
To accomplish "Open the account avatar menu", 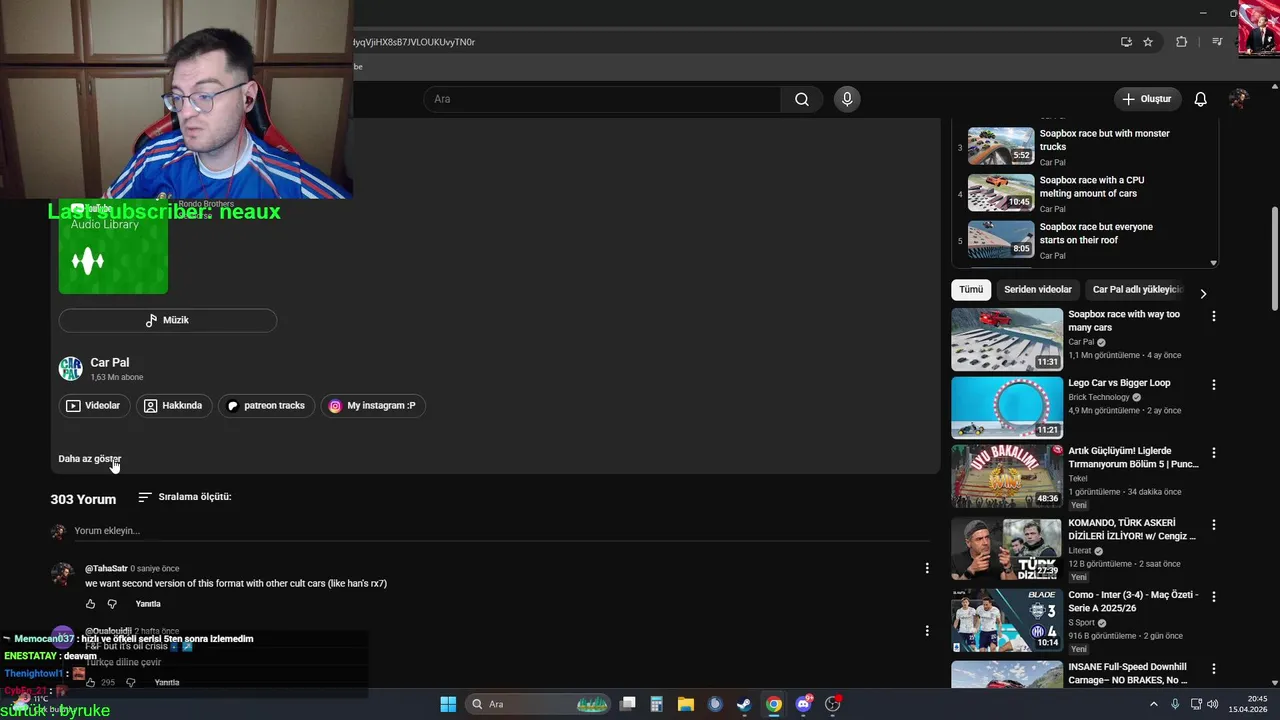I will (x=1238, y=99).
